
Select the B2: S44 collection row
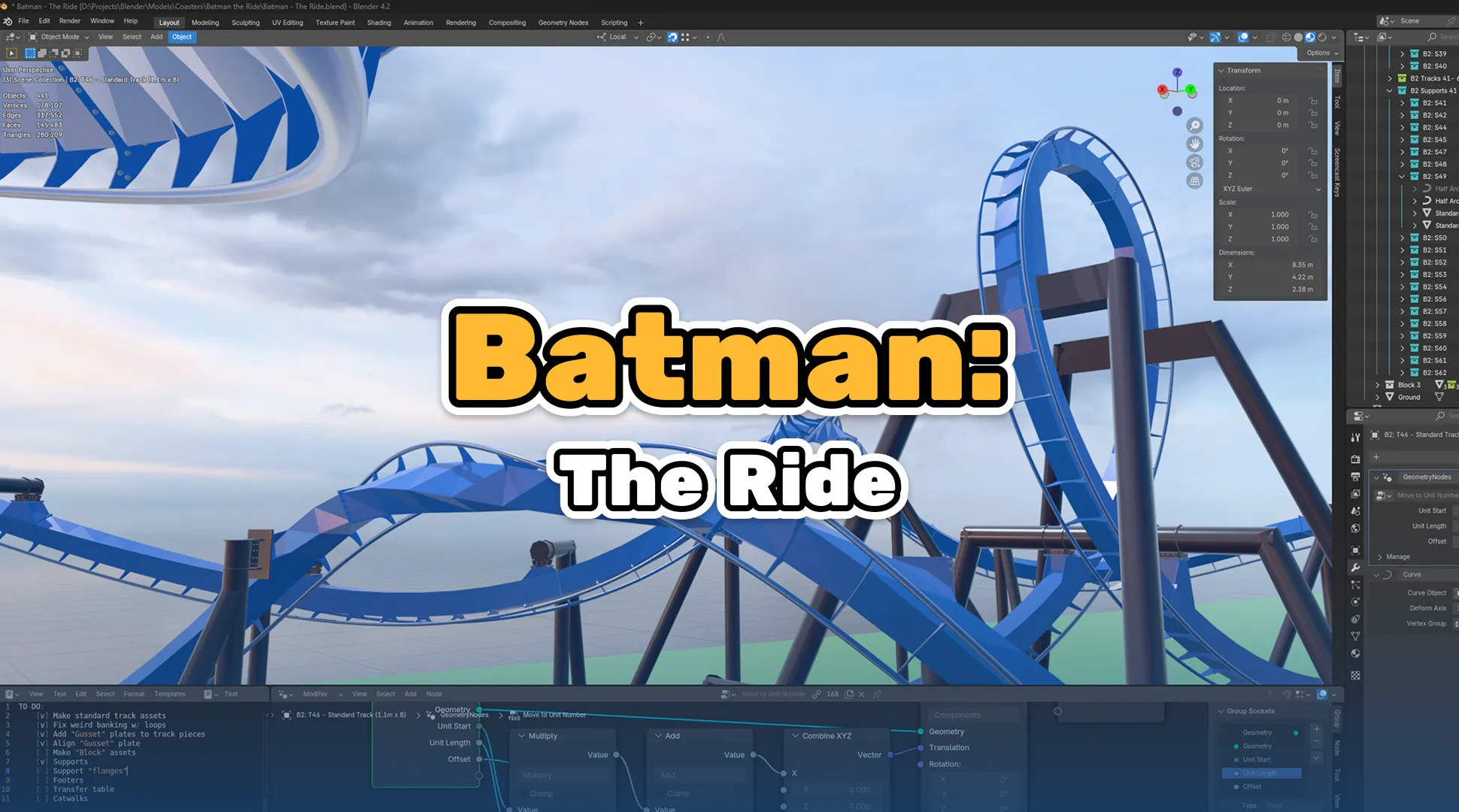(x=1434, y=128)
